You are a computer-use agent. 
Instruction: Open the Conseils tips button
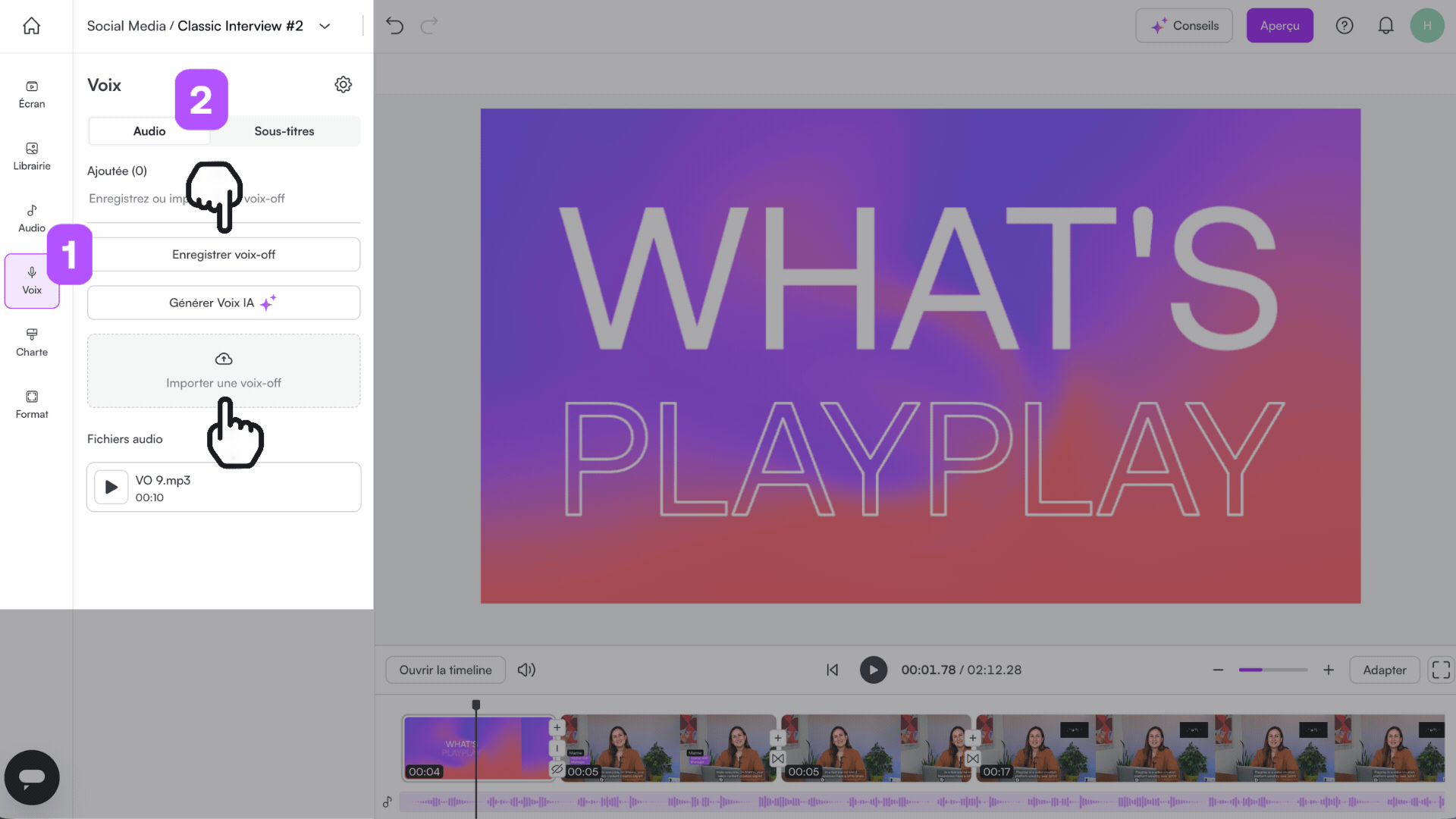coord(1184,26)
